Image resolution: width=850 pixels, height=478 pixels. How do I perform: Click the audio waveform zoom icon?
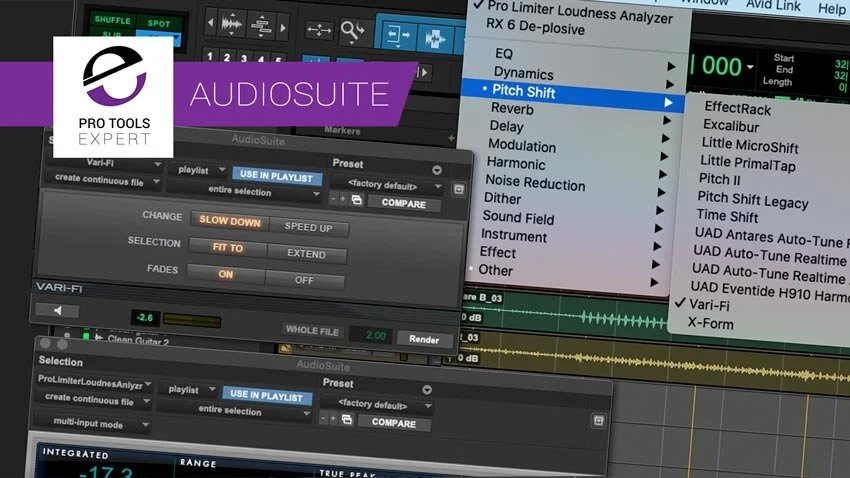(x=232, y=24)
